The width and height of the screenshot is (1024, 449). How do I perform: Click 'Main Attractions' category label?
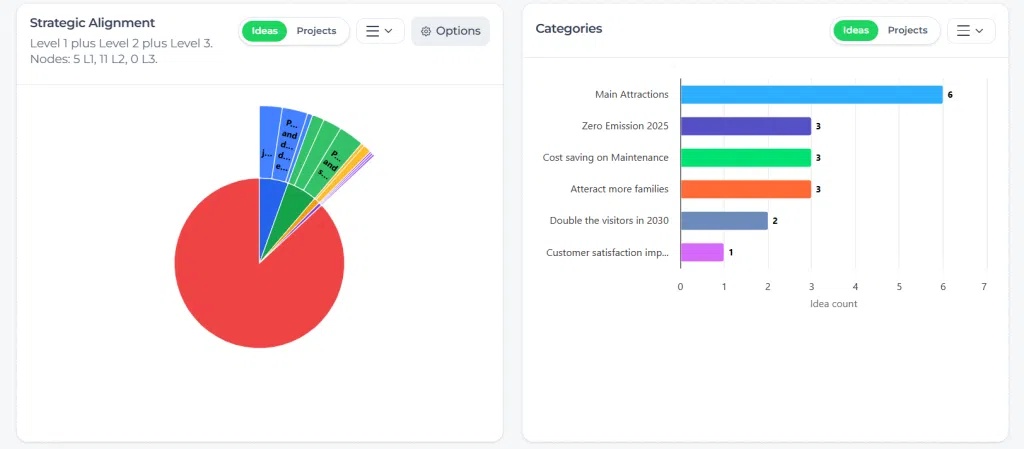click(632, 95)
